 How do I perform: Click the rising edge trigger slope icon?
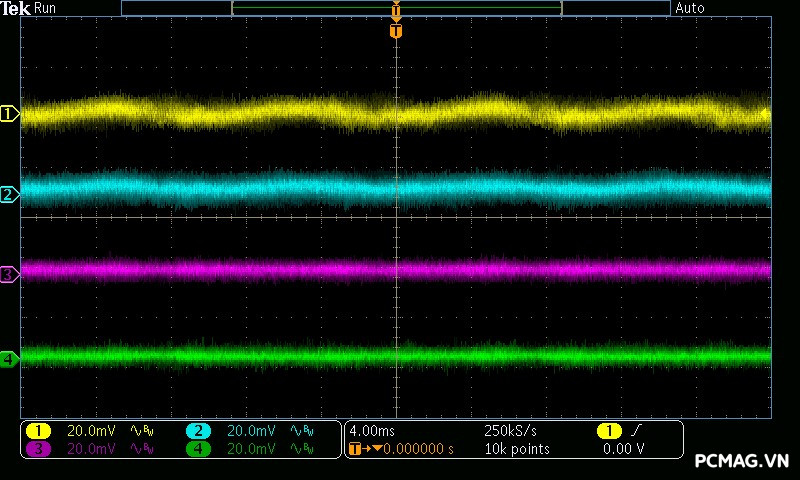637,430
